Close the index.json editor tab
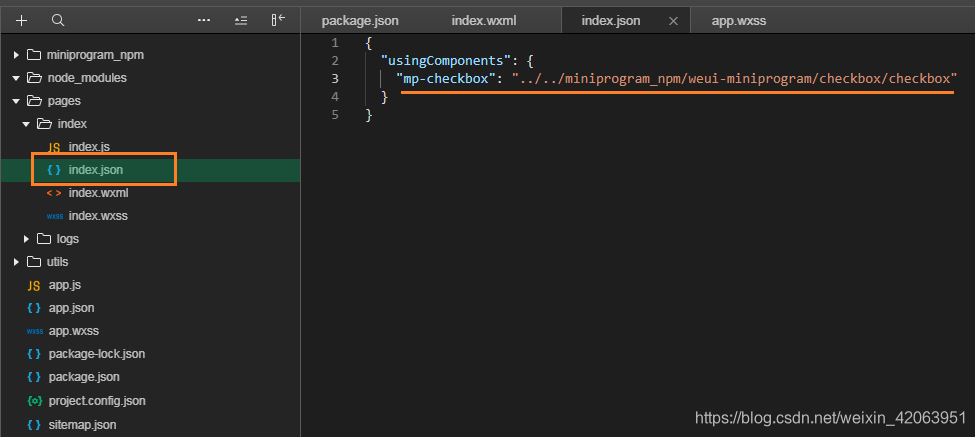 pyautogui.click(x=673, y=21)
